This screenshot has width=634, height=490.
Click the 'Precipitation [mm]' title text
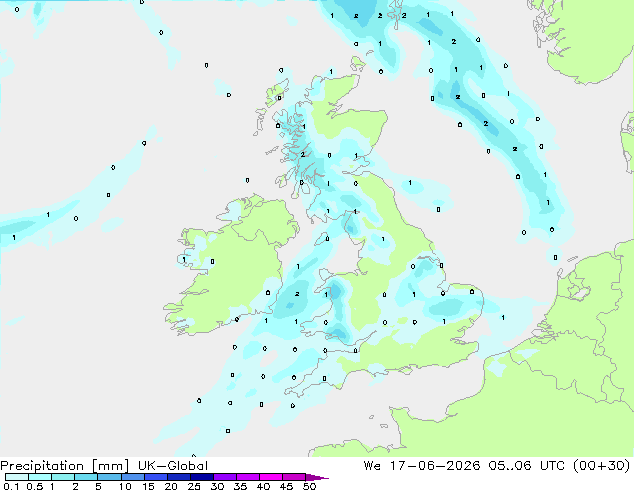[x=64, y=466]
